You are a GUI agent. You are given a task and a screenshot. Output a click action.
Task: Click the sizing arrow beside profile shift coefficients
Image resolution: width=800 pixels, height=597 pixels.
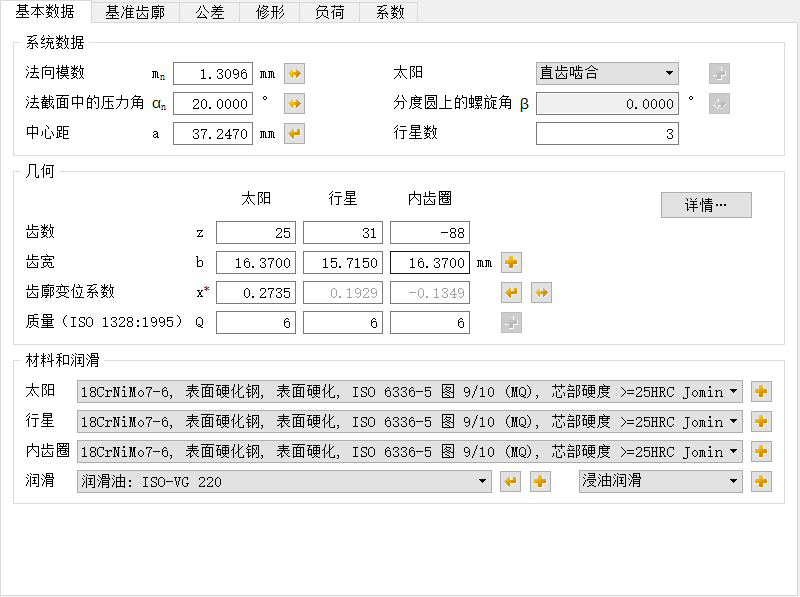pyautogui.click(x=539, y=292)
